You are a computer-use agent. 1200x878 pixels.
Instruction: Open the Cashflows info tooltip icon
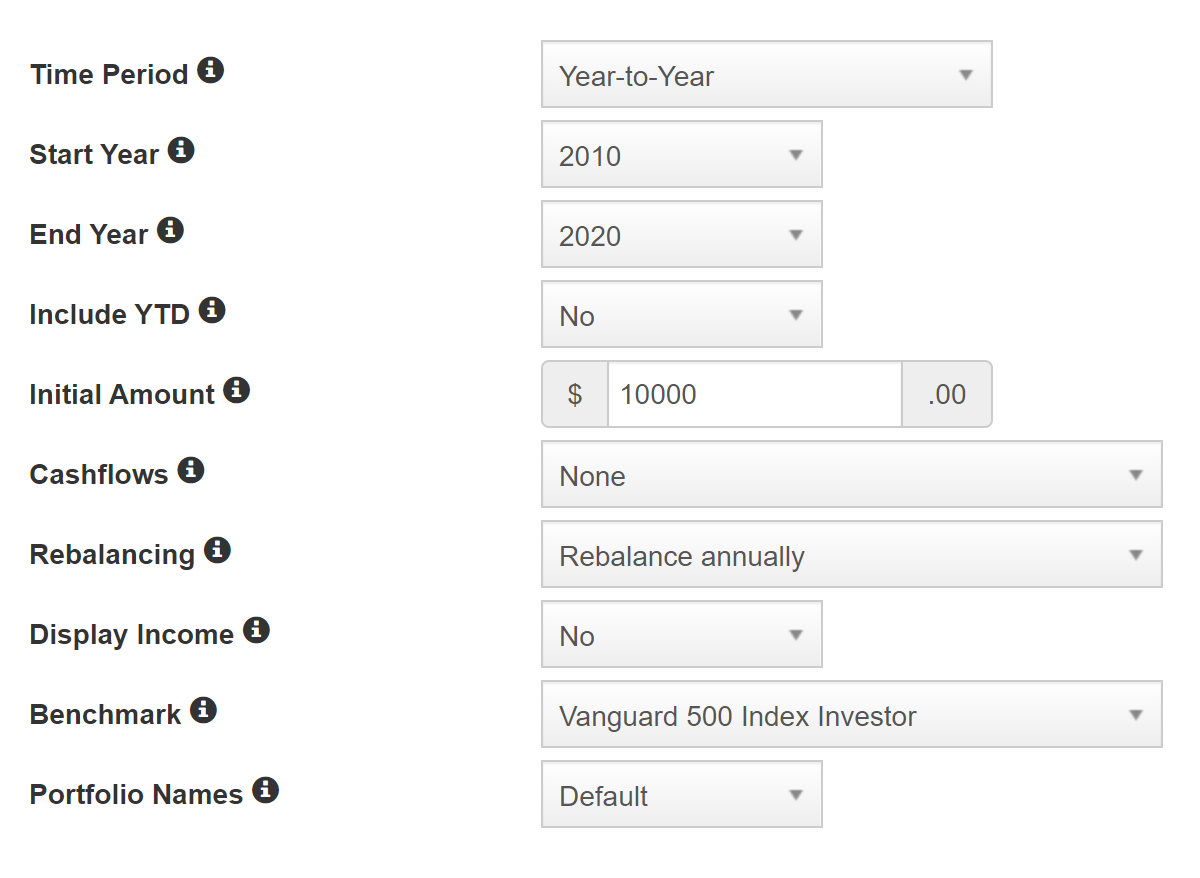pyautogui.click(x=190, y=471)
